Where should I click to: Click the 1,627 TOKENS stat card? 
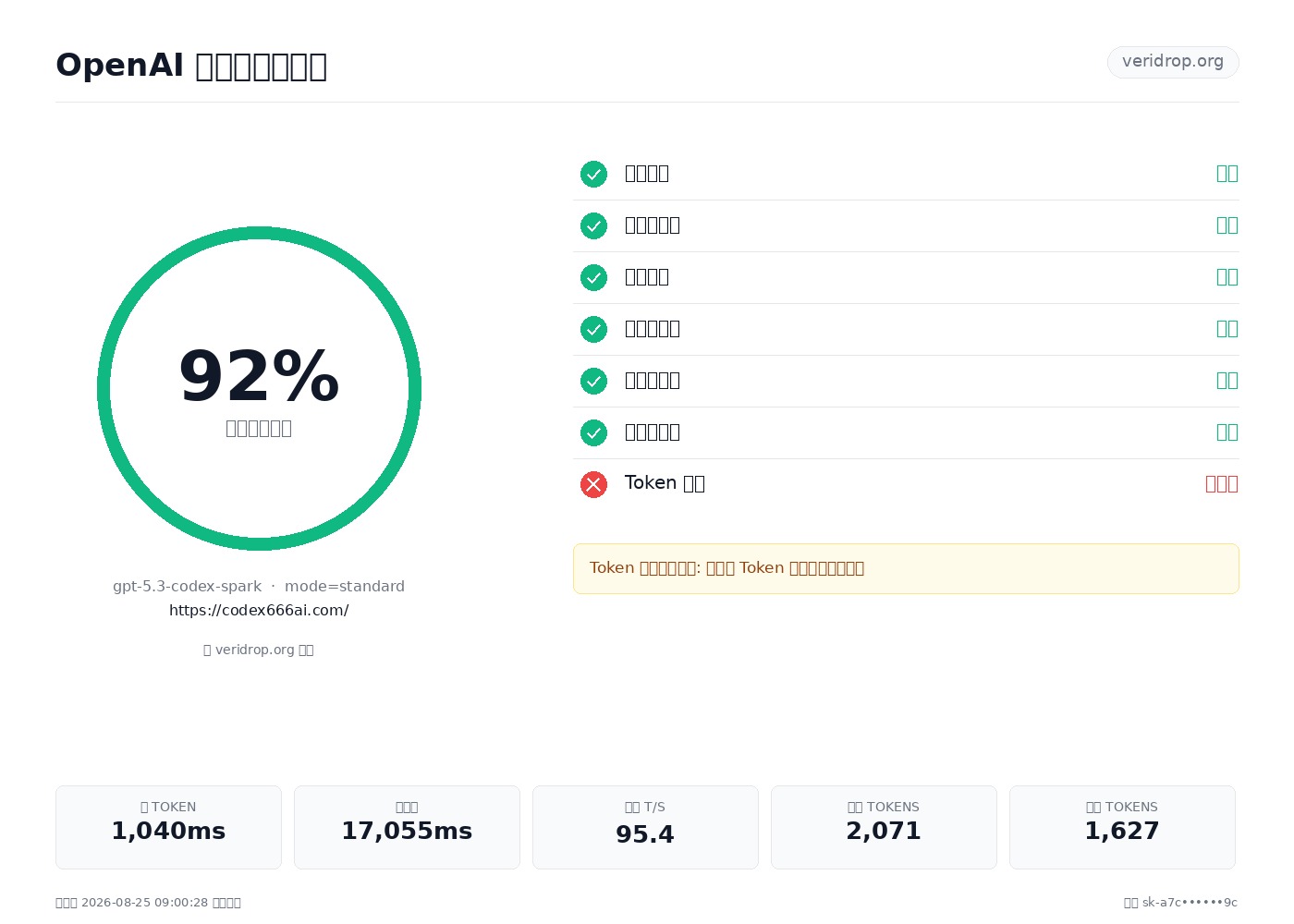point(1122,827)
